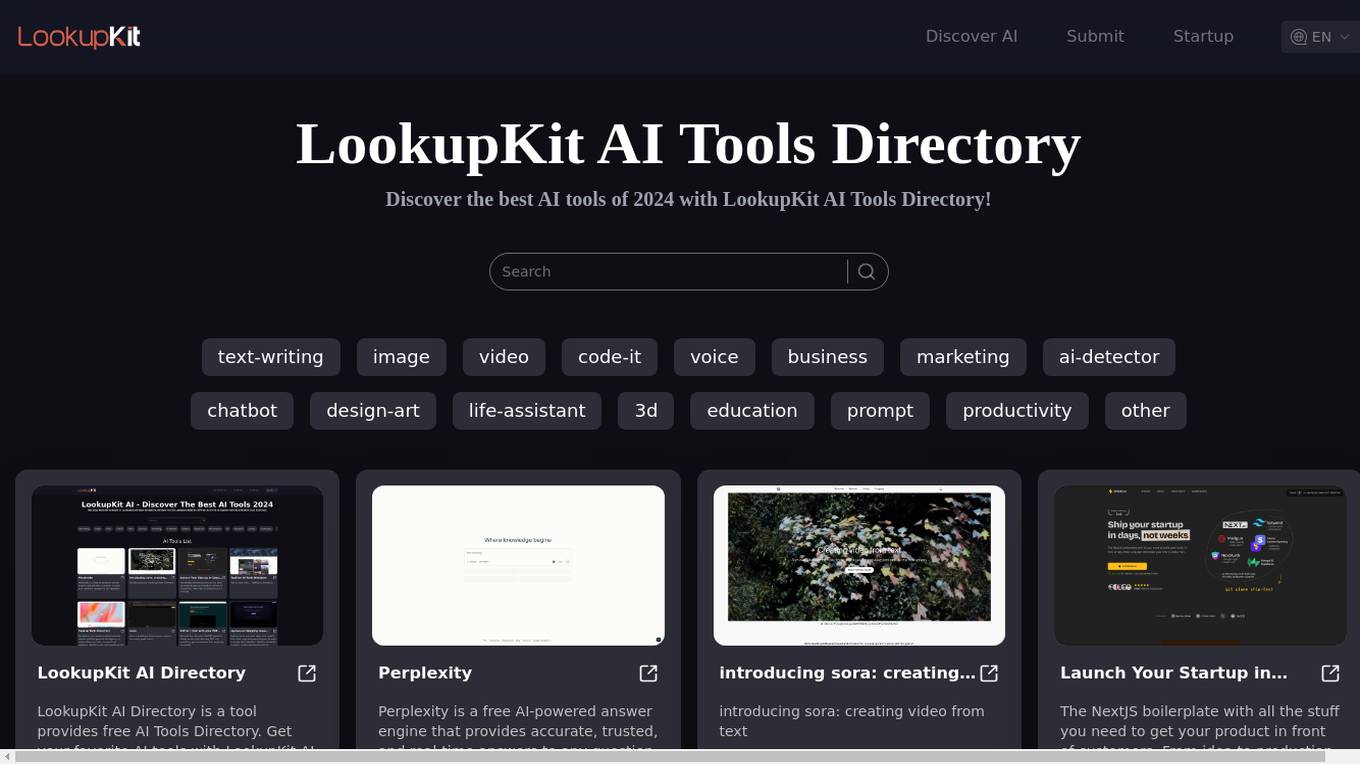Select the design-art category tag
The height and width of the screenshot is (764, 1360).
click(x=373, y=411)
